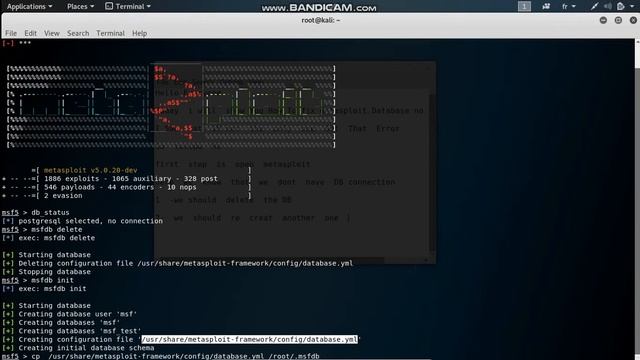640x360 pixels.
Task: Click the highlighted database.yml path text
Action: pos(249,340)
